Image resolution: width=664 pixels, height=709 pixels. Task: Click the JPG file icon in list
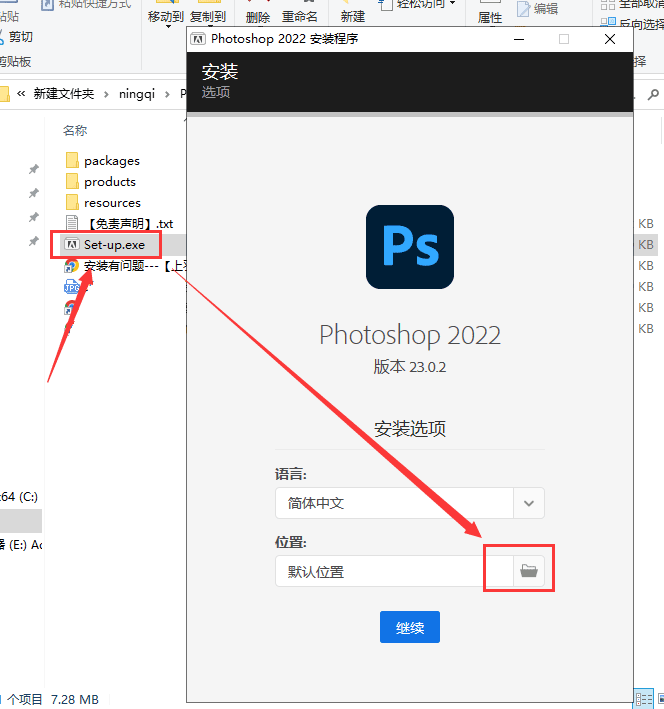tap(72, 287)
